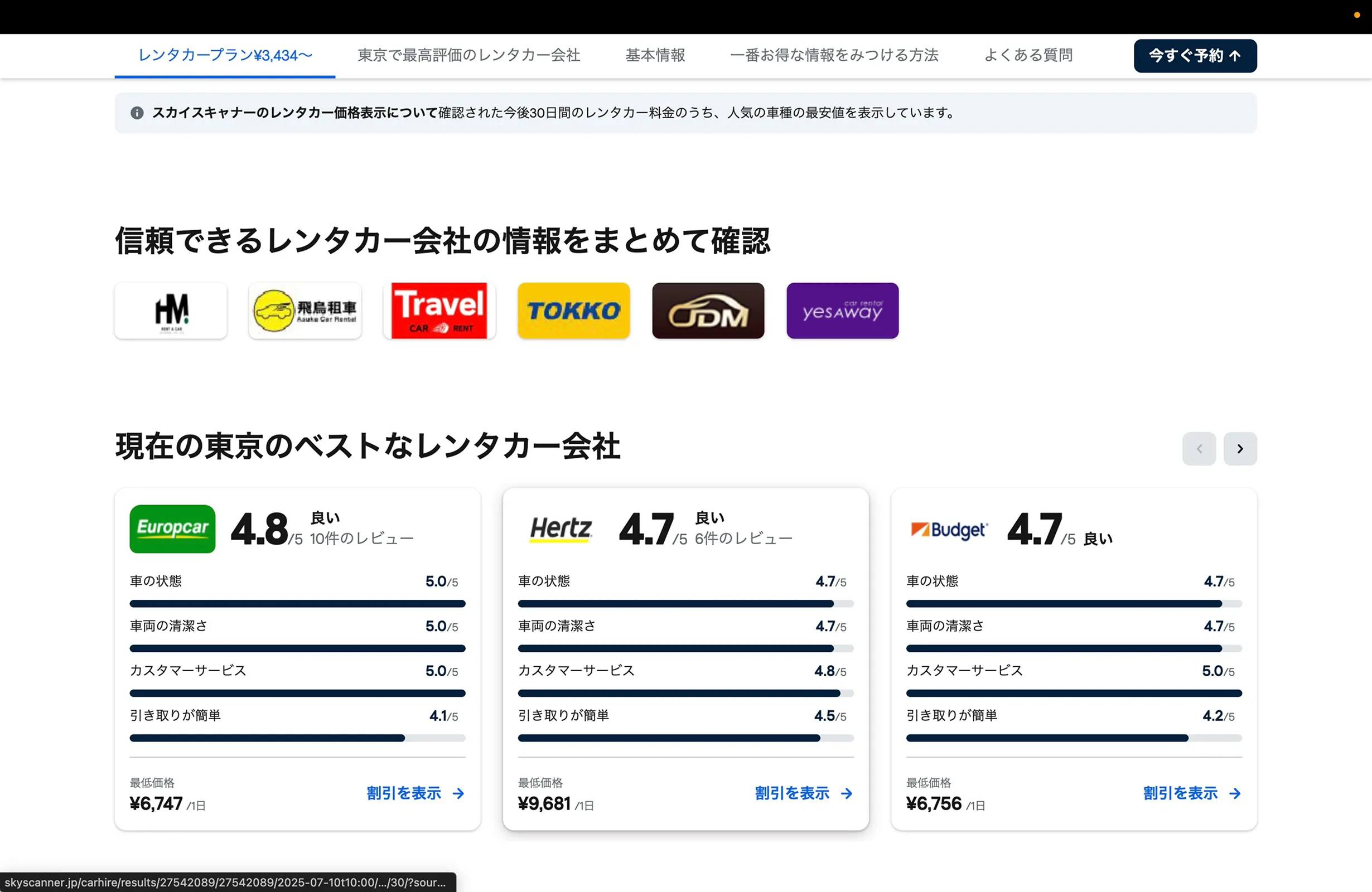Show the next rental companies with right chevron
The height and width of the screenshot is (892, 1372).
click(1240, 448)
